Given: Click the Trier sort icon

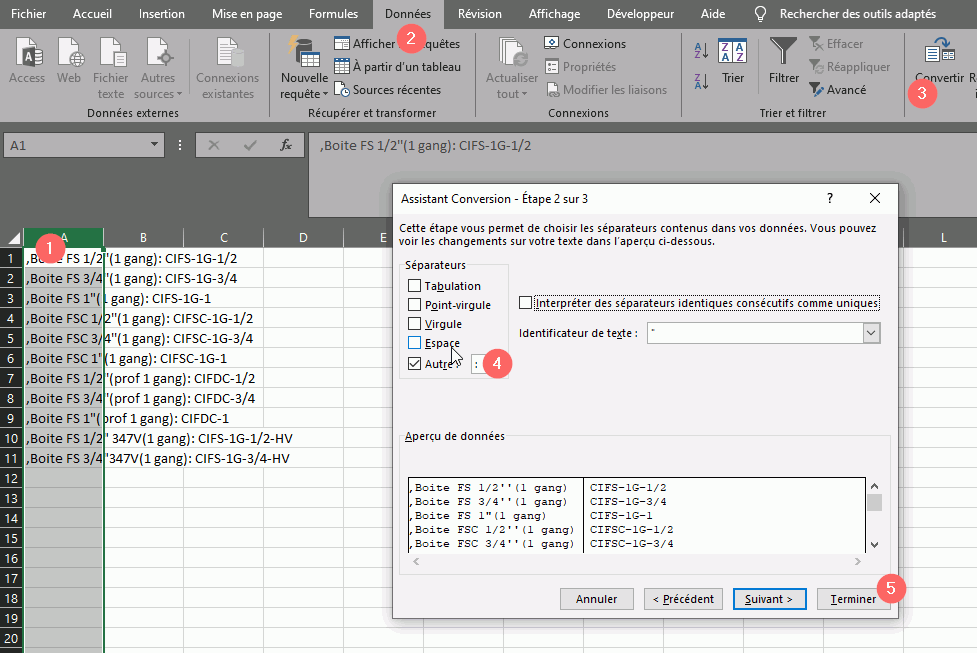Looking at the screenshot, I should [733, 53].
